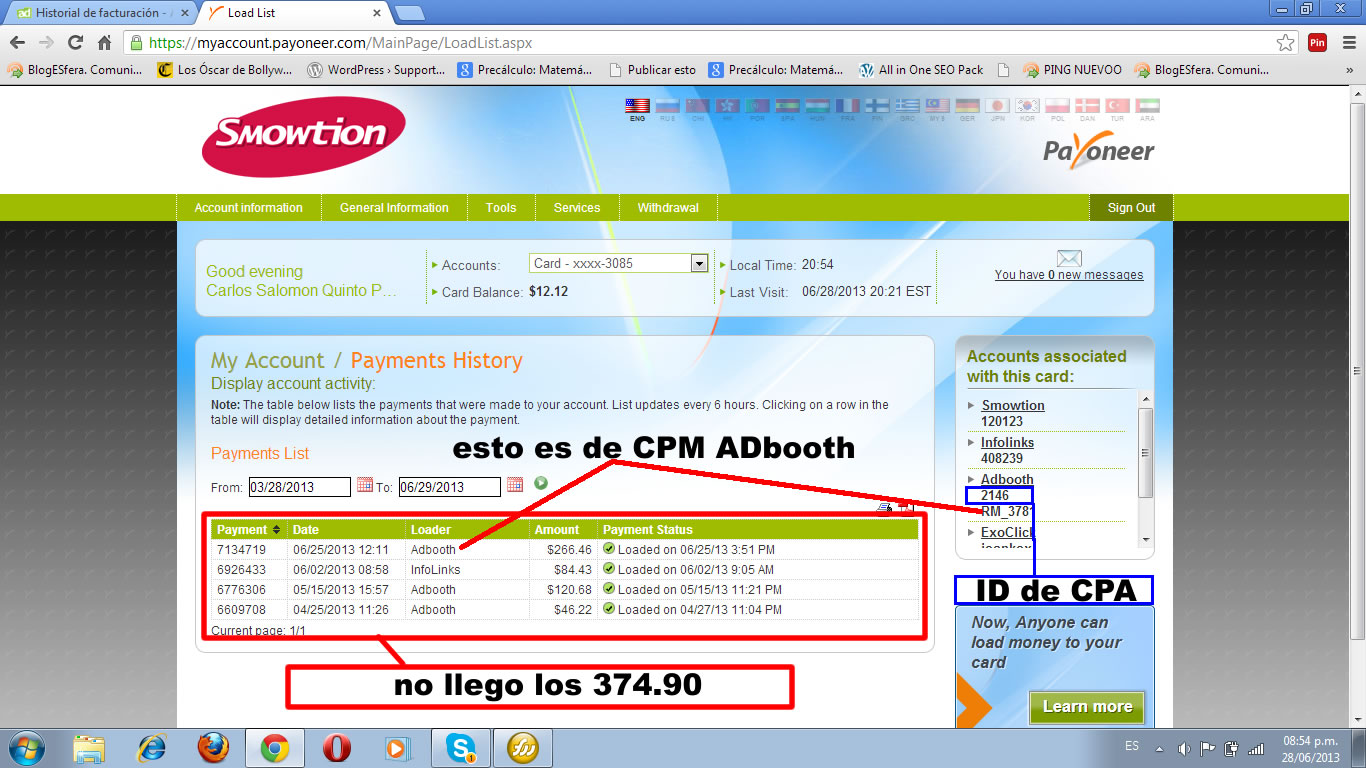Open the Services menu
The height and width of the screenshot is (768, 1366).
pos(577,208)
